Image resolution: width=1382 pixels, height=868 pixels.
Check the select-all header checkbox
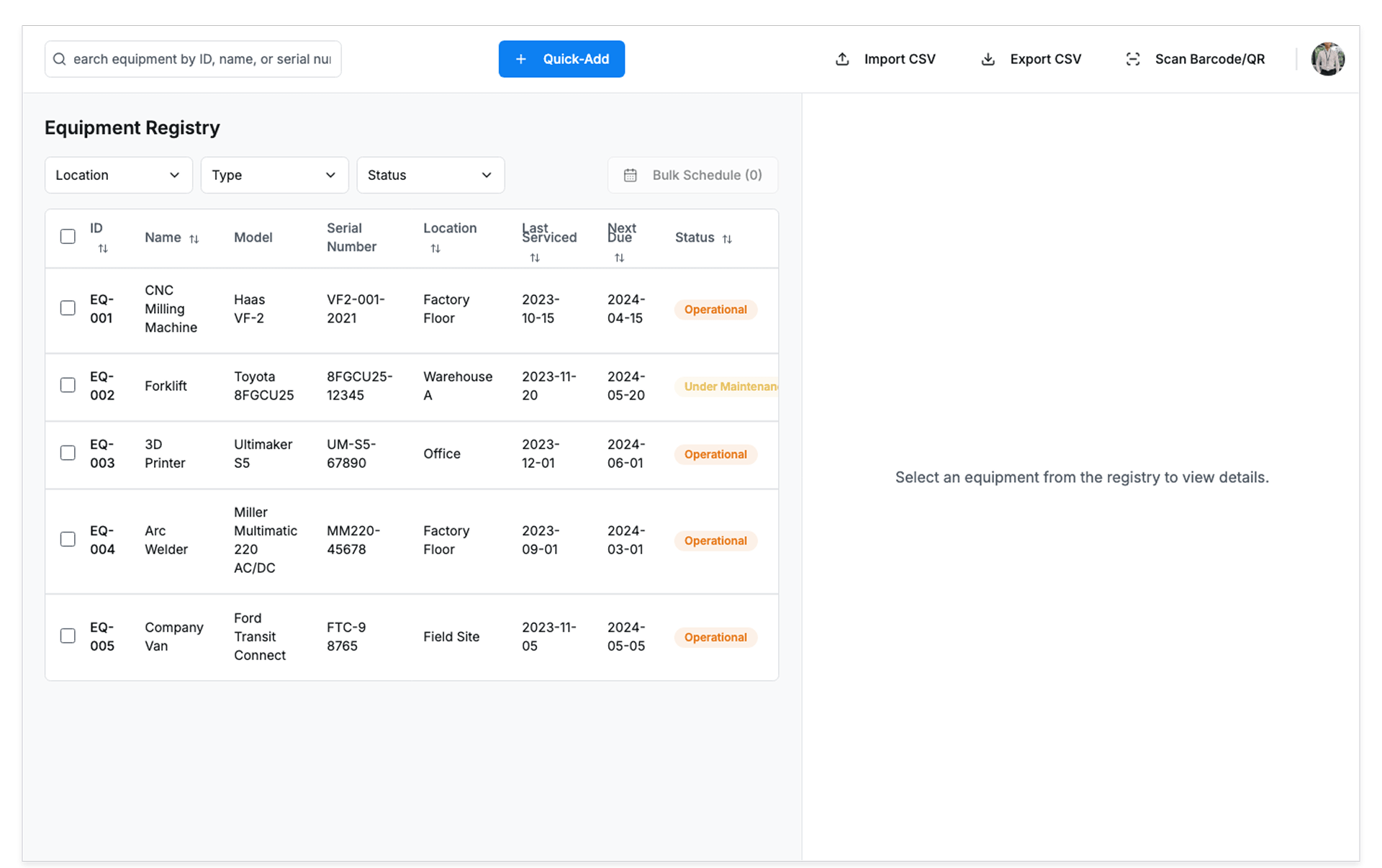tap(68, 237)
